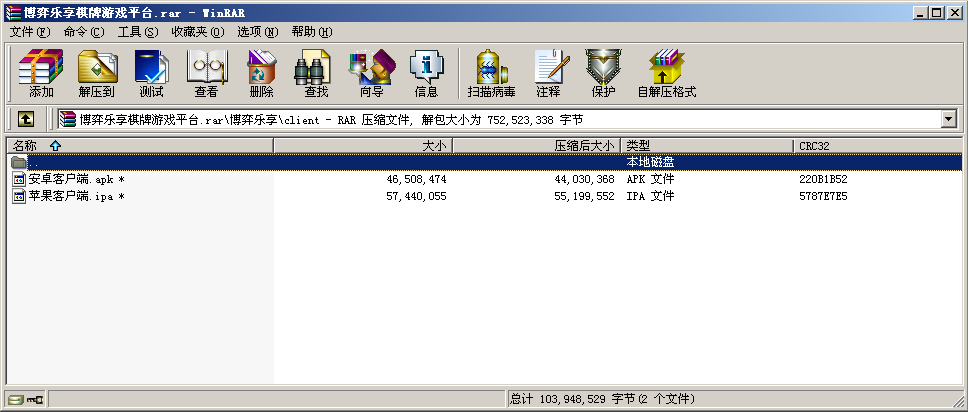968x412 pixels.
Task: Click the 添加 (Add) toolbar icon
Action: [41, 74]
